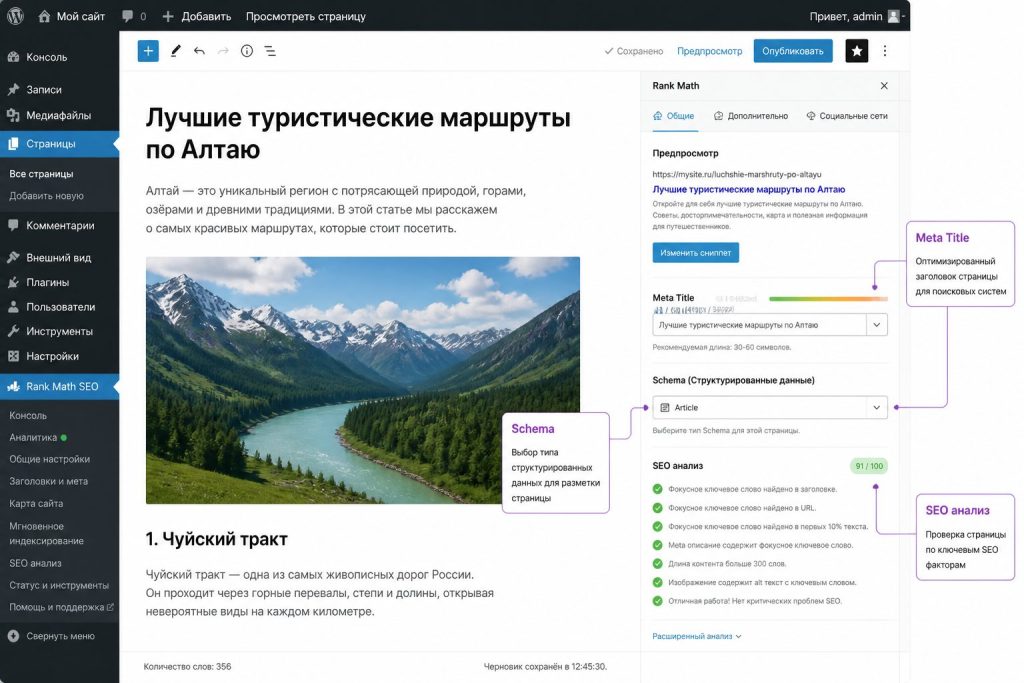Click Все страницы submenu item
The image size is (1024, 683).
[41, 174]
